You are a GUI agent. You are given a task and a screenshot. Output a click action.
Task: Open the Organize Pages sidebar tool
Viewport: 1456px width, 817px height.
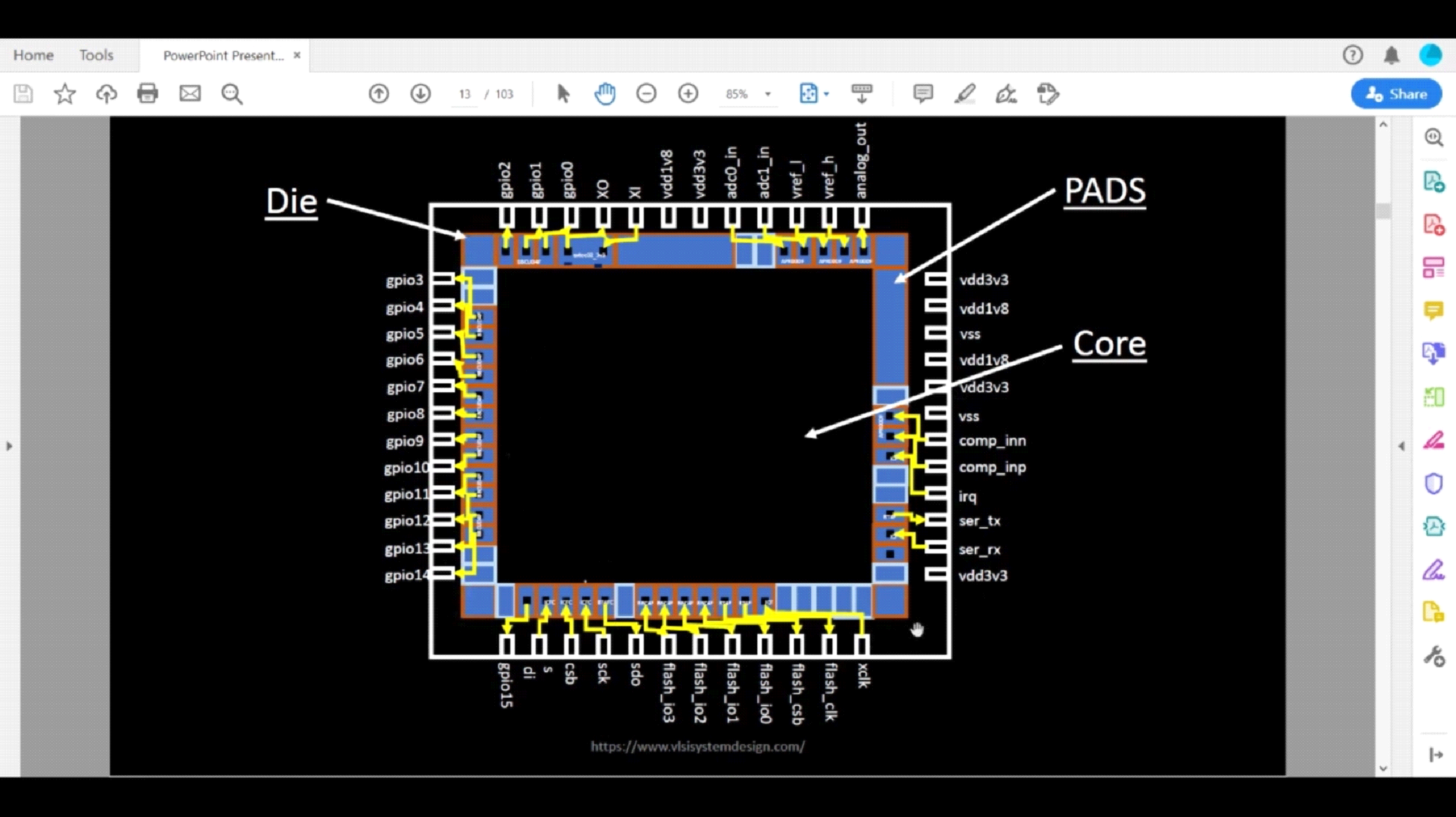[1434, 268]
